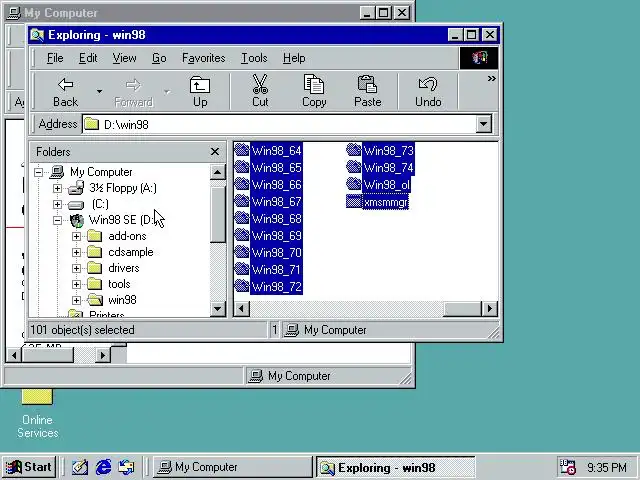
Task: Open the Edit menu
Action: (88, 58)
